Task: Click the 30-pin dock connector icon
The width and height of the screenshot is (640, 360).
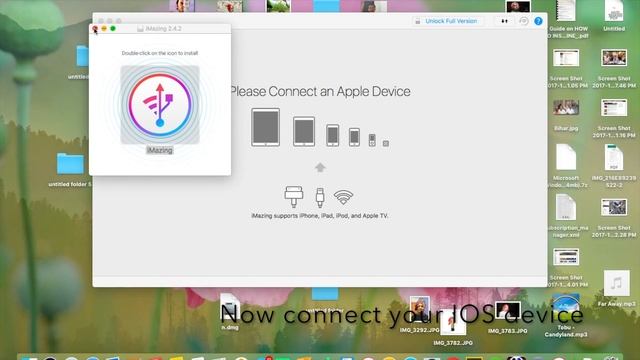Action: 293,196
